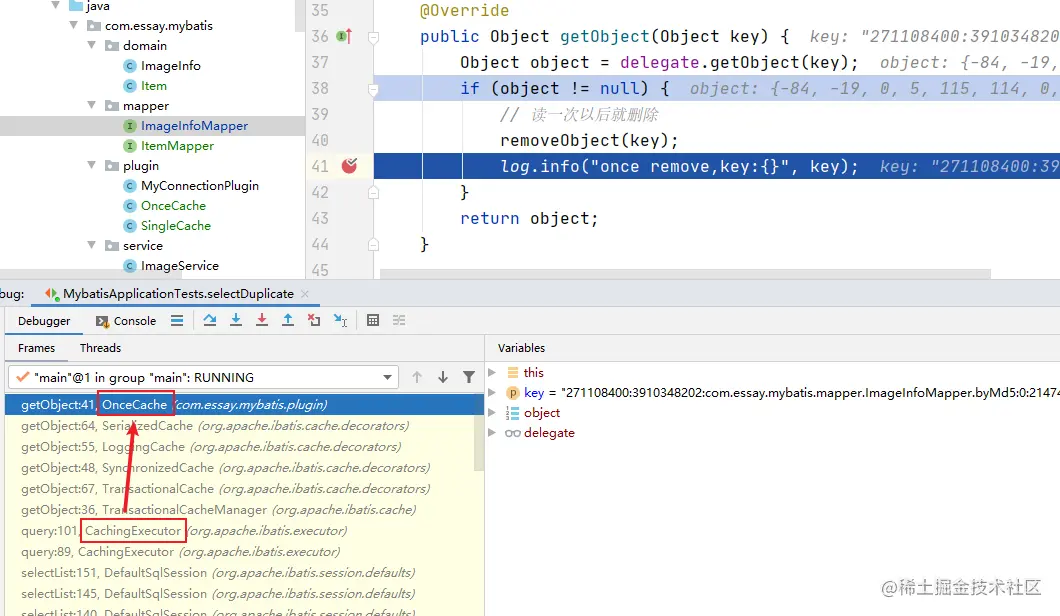Select frame query:101, CachingExecutor
The width and height of the screenshot is (1060, 616).
244,531
